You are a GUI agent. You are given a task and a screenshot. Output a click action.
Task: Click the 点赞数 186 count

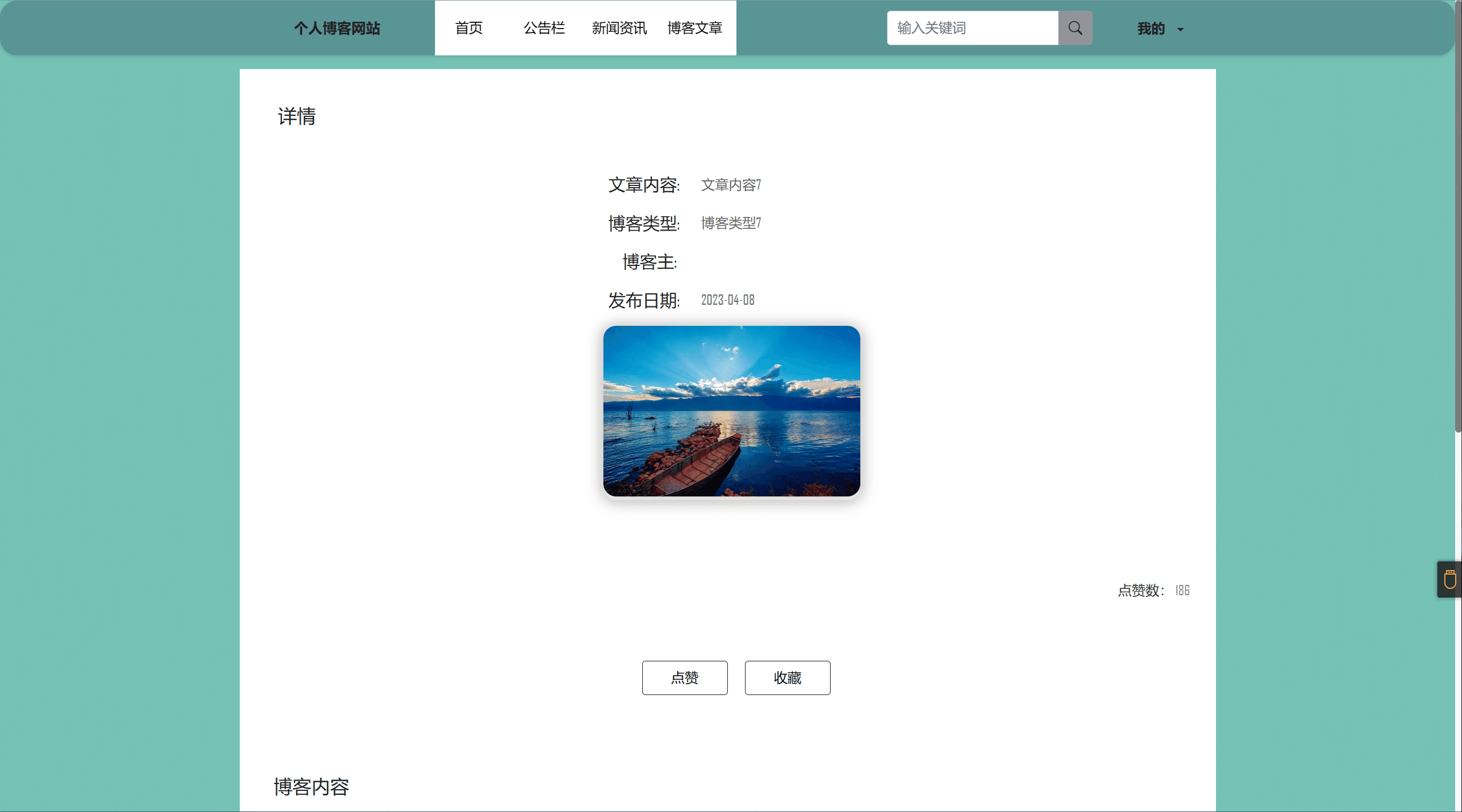[1182, 591]
